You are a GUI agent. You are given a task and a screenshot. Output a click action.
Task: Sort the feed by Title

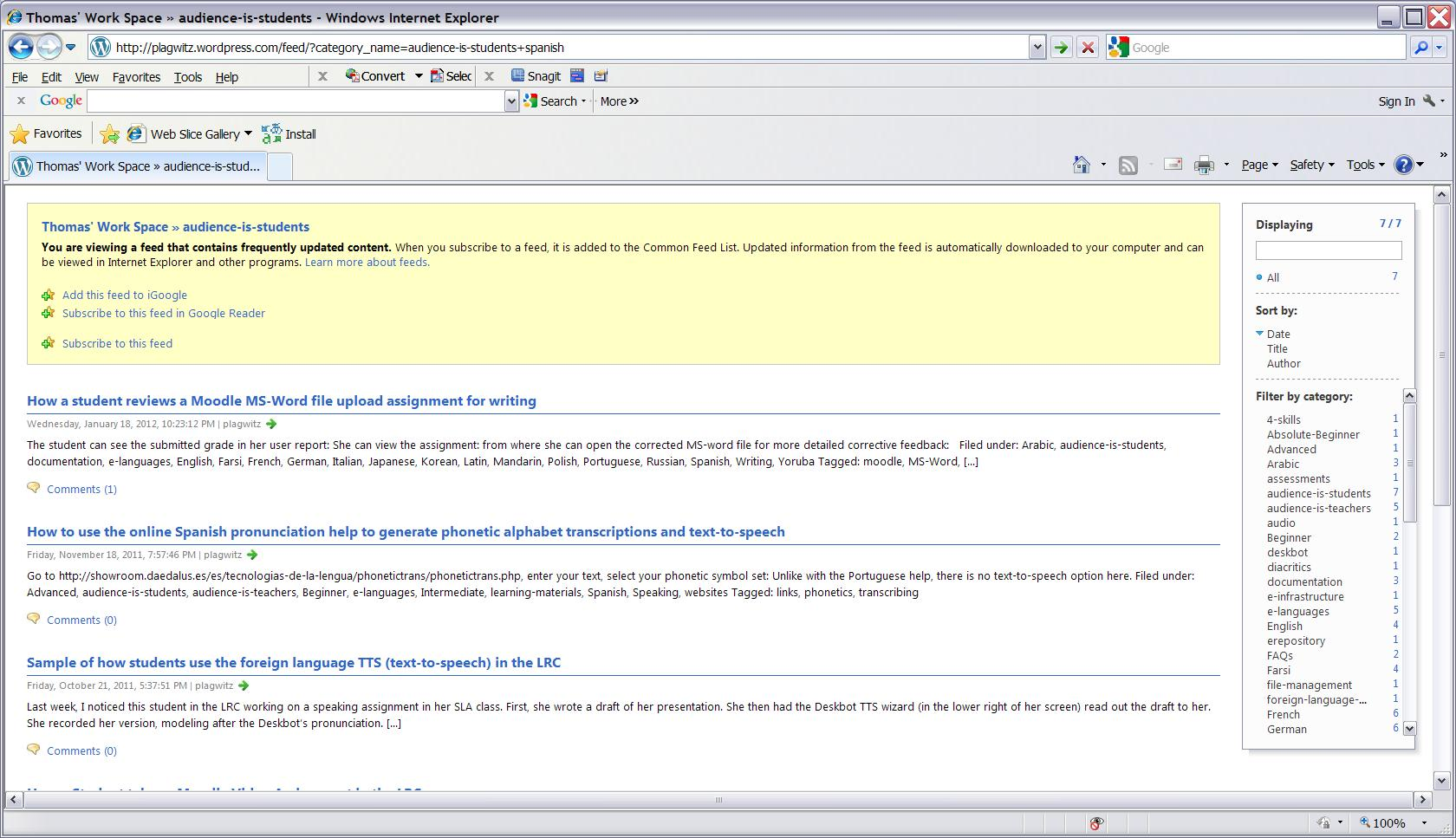point(1277,348)
